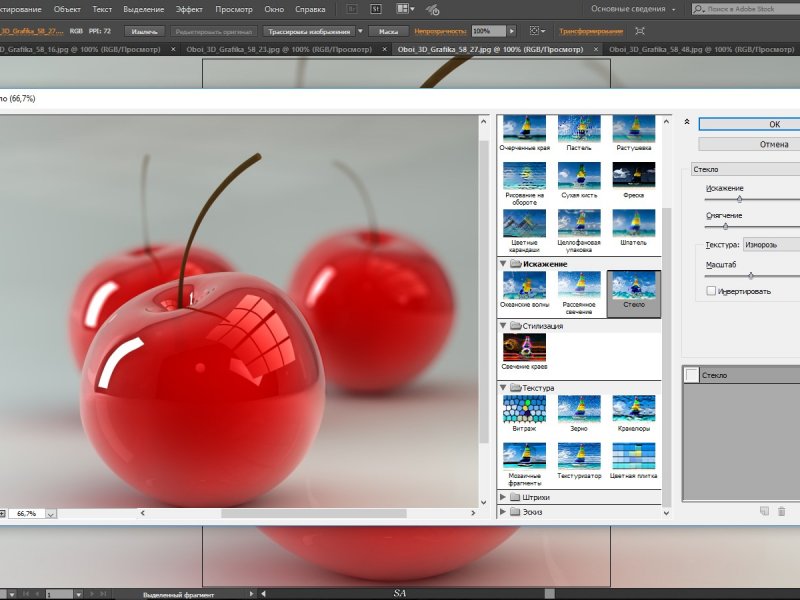Open Adobe Bridge via the Br icon
This screenshot has width=800, height=600.
pos(352,9)
